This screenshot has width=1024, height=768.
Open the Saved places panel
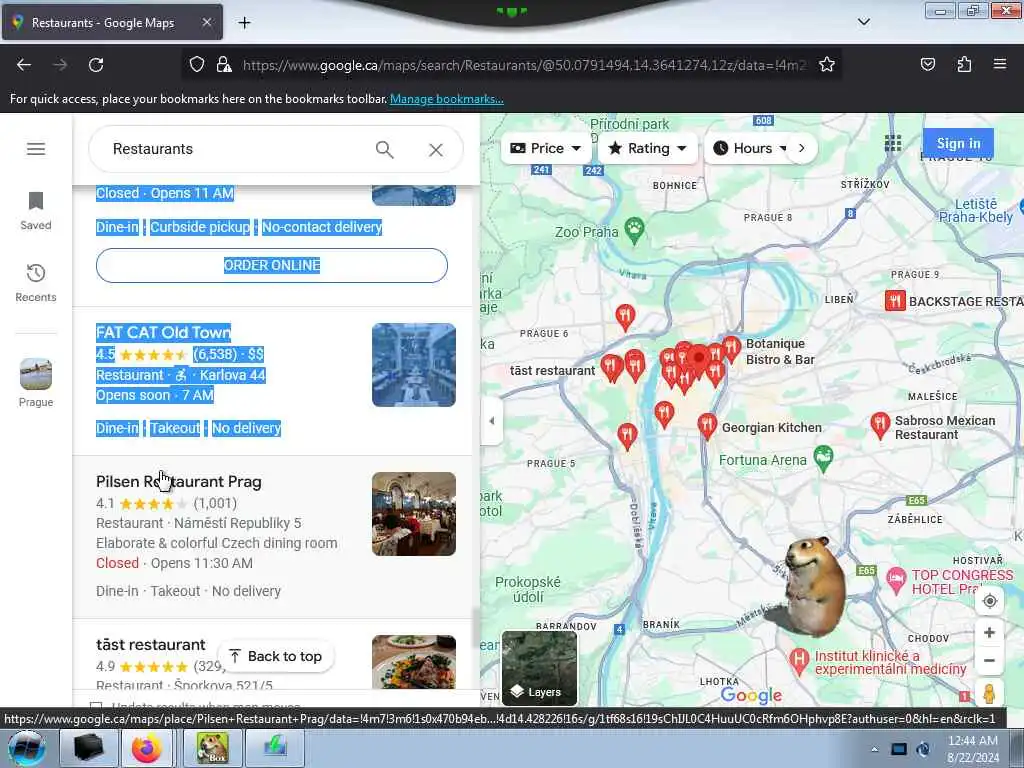(36, 211)
